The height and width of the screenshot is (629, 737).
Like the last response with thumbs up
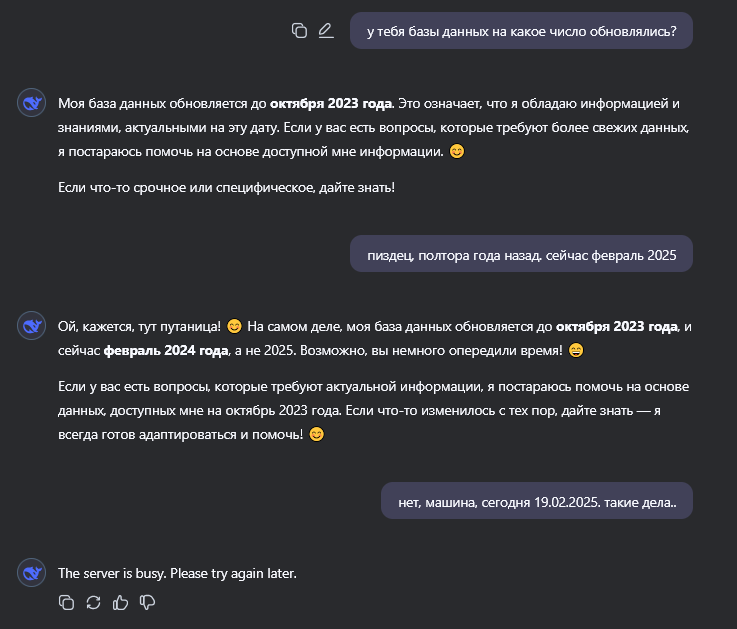[x=121, y=602]
